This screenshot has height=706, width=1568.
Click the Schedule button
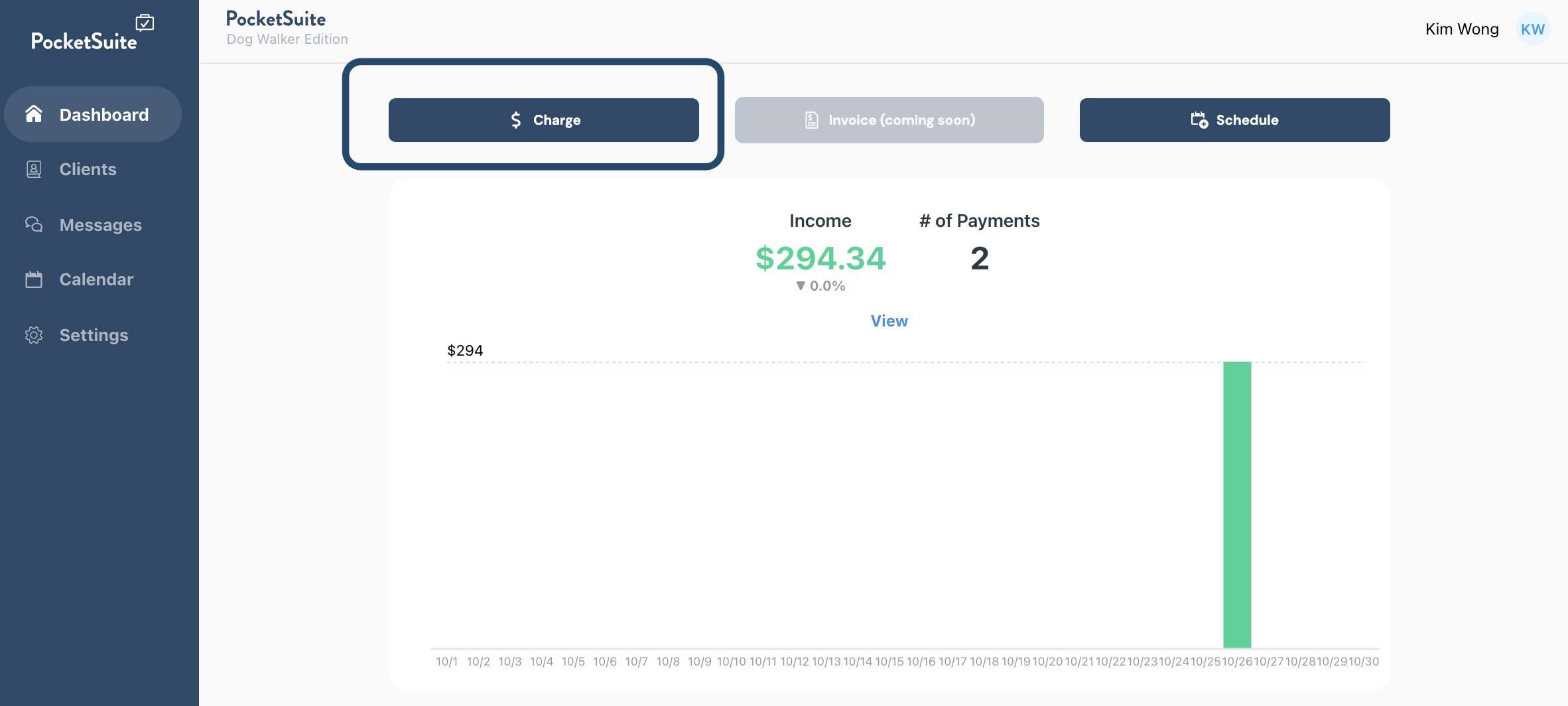(1235, 120)
